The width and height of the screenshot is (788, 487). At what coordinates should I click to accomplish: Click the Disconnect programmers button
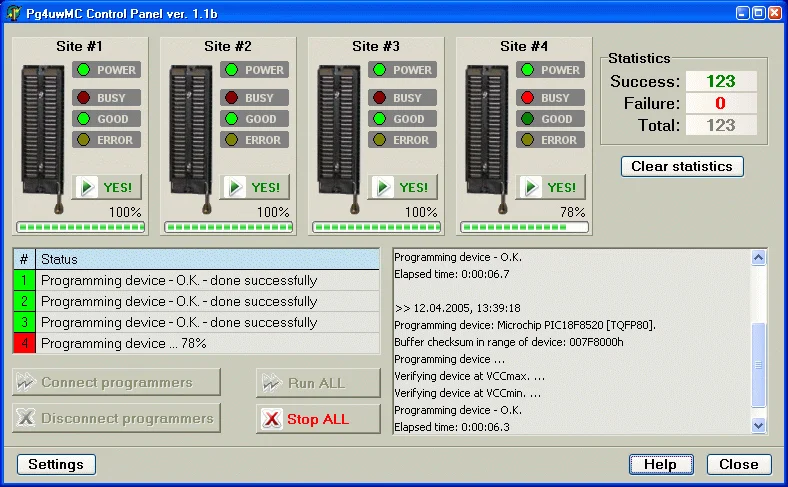pos(117,418)
